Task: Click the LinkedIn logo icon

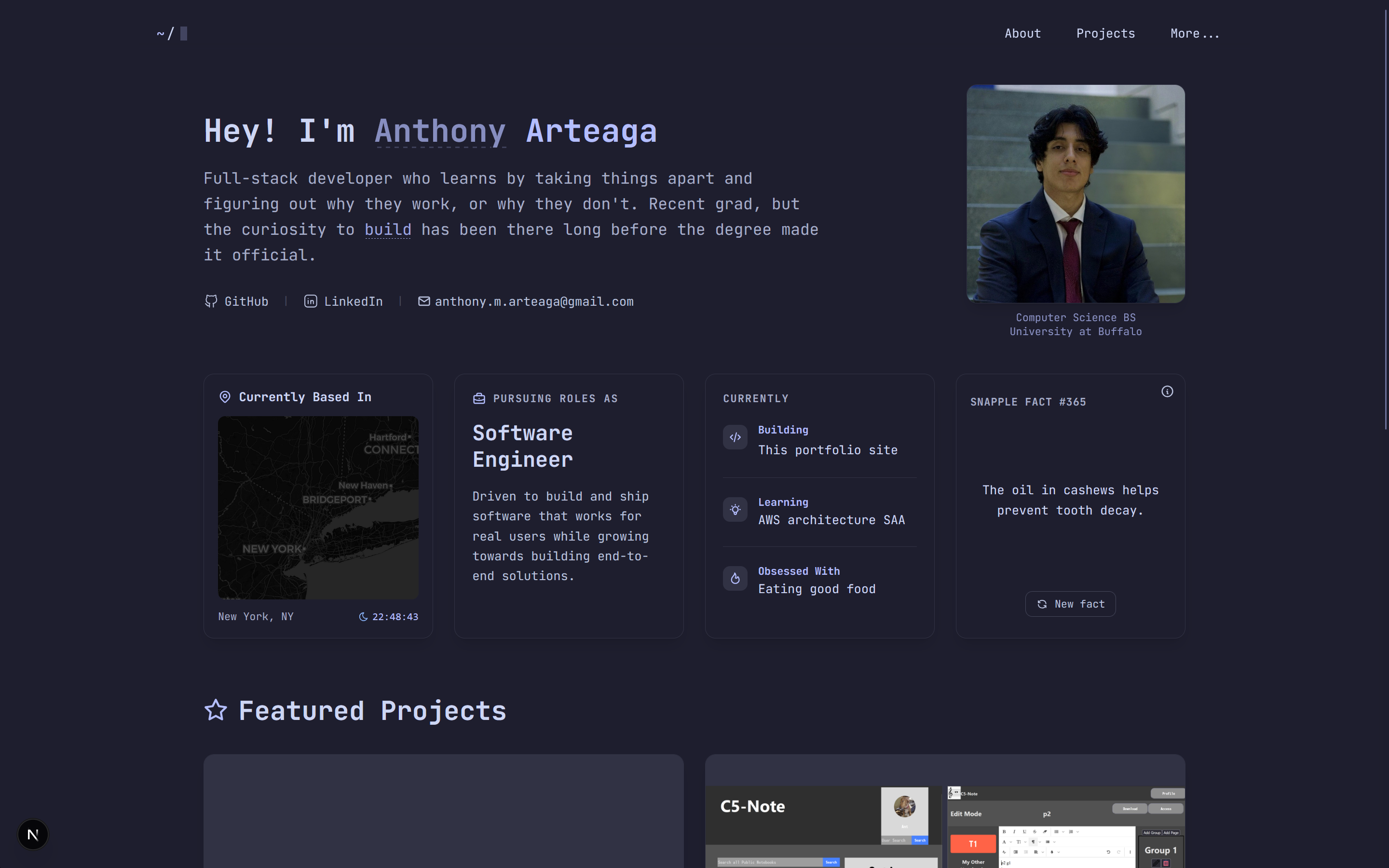Action: (311, 301)
